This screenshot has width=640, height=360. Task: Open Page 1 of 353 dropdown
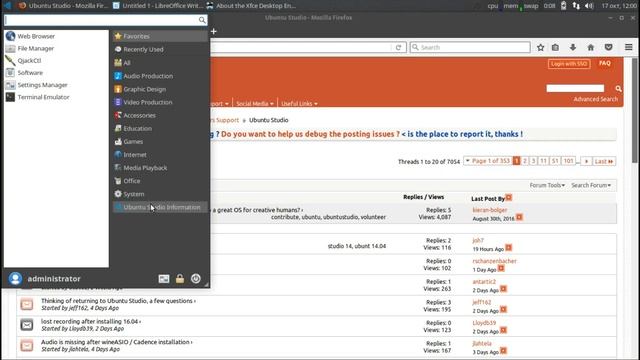pyautogui.click(x=488, y=161)
